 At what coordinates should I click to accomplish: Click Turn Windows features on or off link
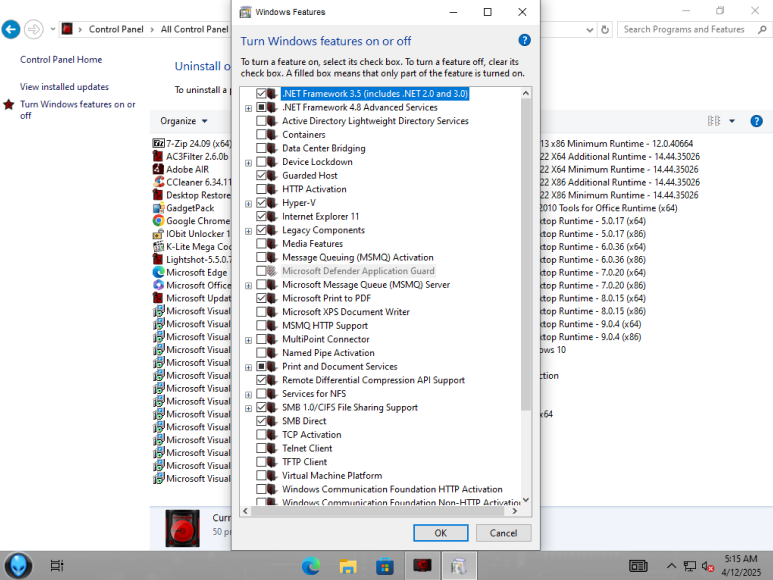[x=77, y=109]
